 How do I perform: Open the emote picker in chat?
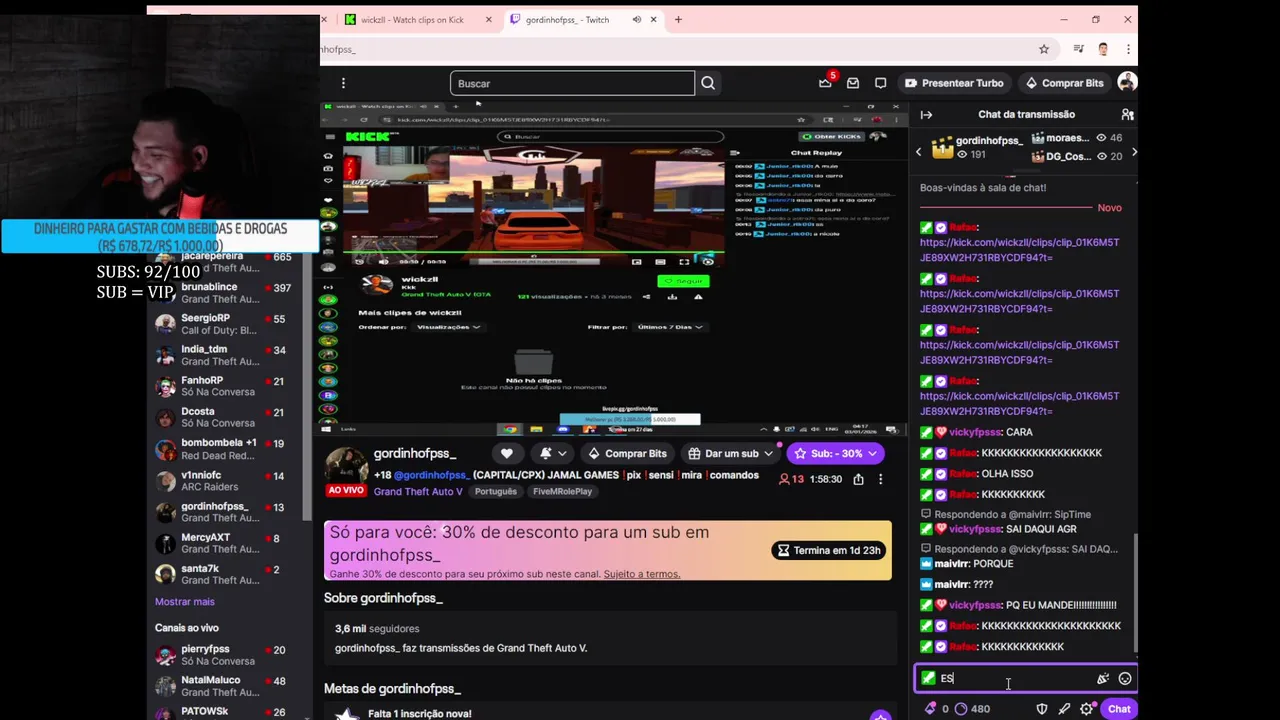pyautogui.click(x=1125, y=678)
